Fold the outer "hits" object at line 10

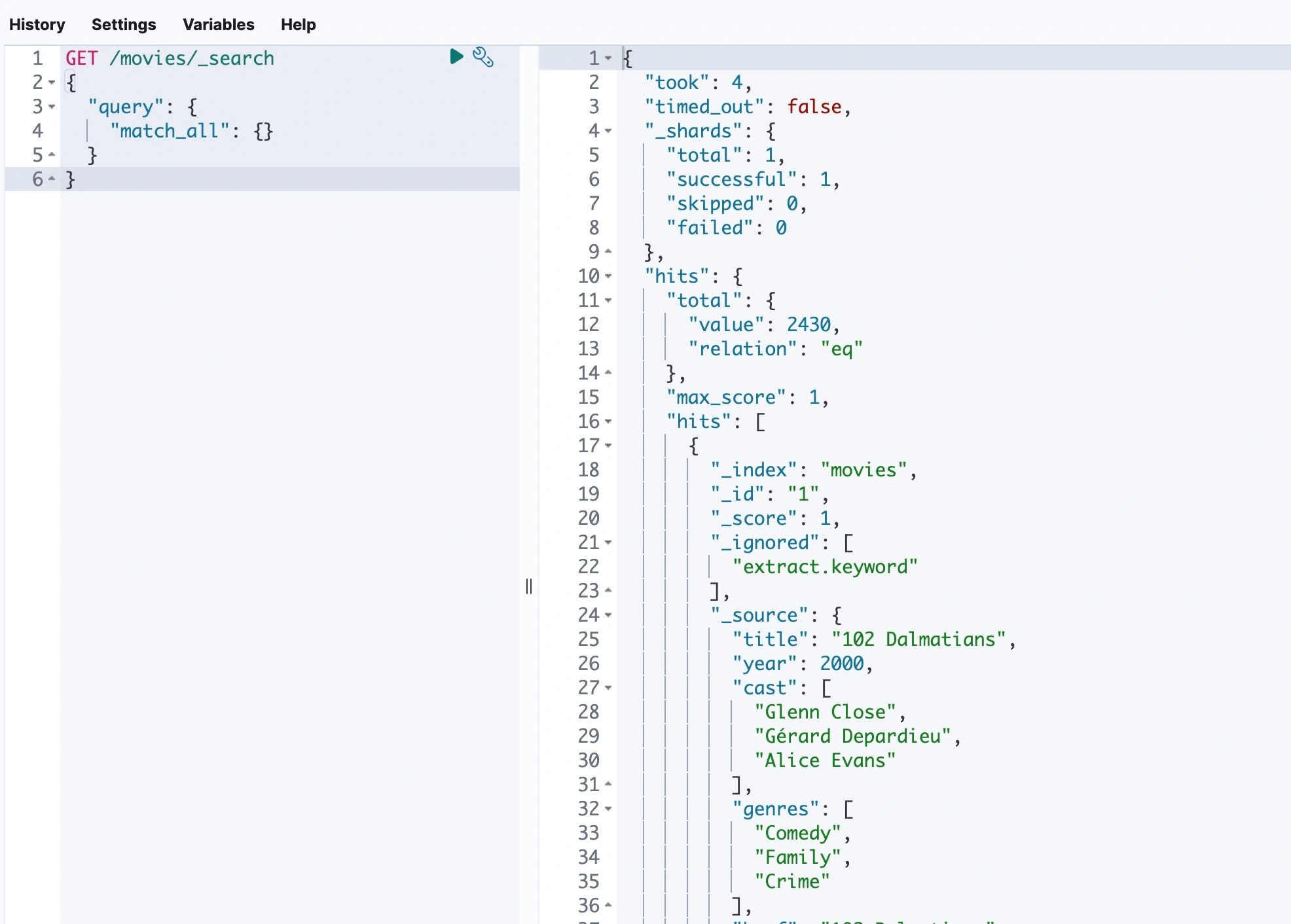(x=608, y=276)
